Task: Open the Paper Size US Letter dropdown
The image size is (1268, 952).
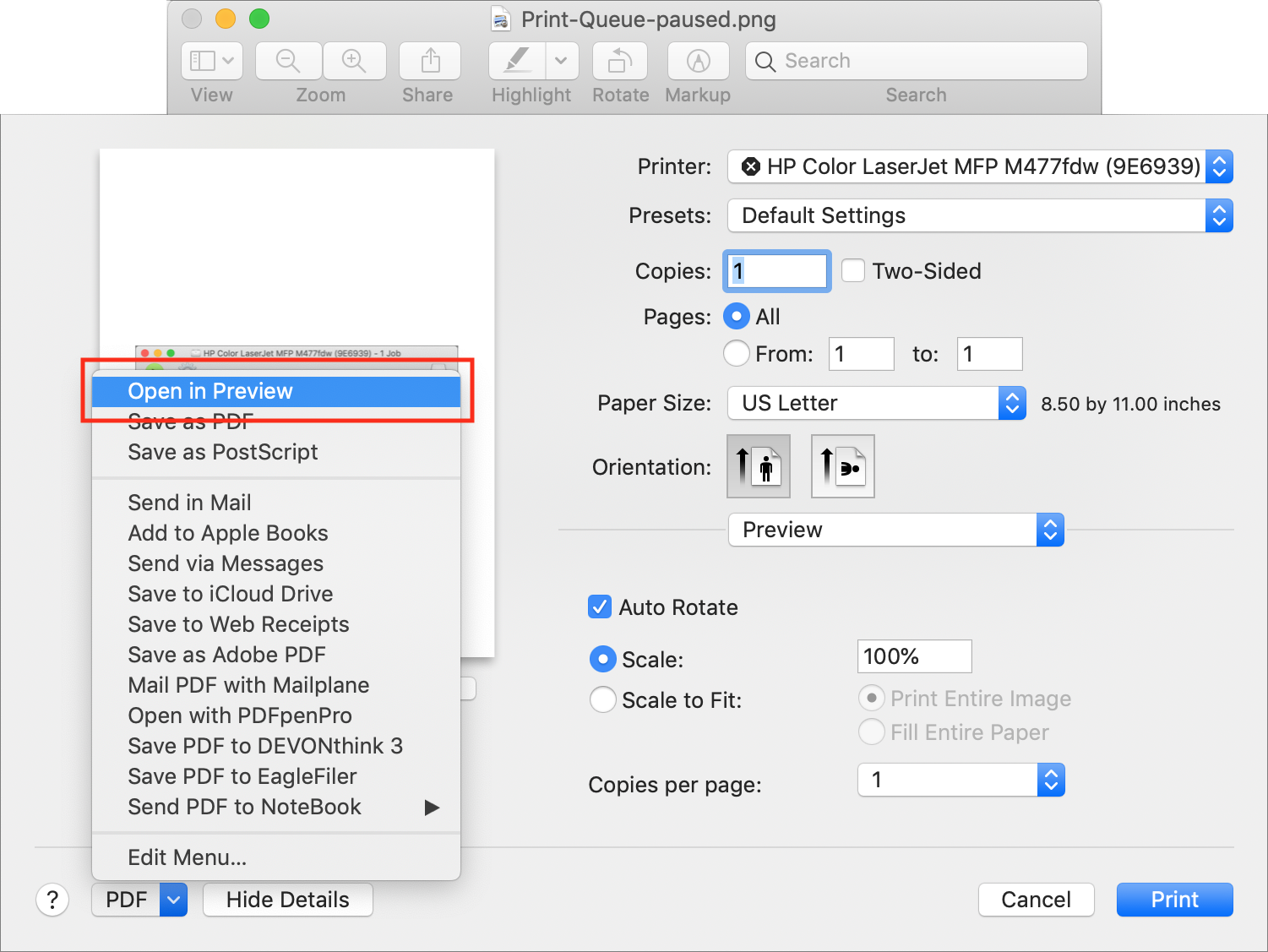Action: [x=877, y=403]
